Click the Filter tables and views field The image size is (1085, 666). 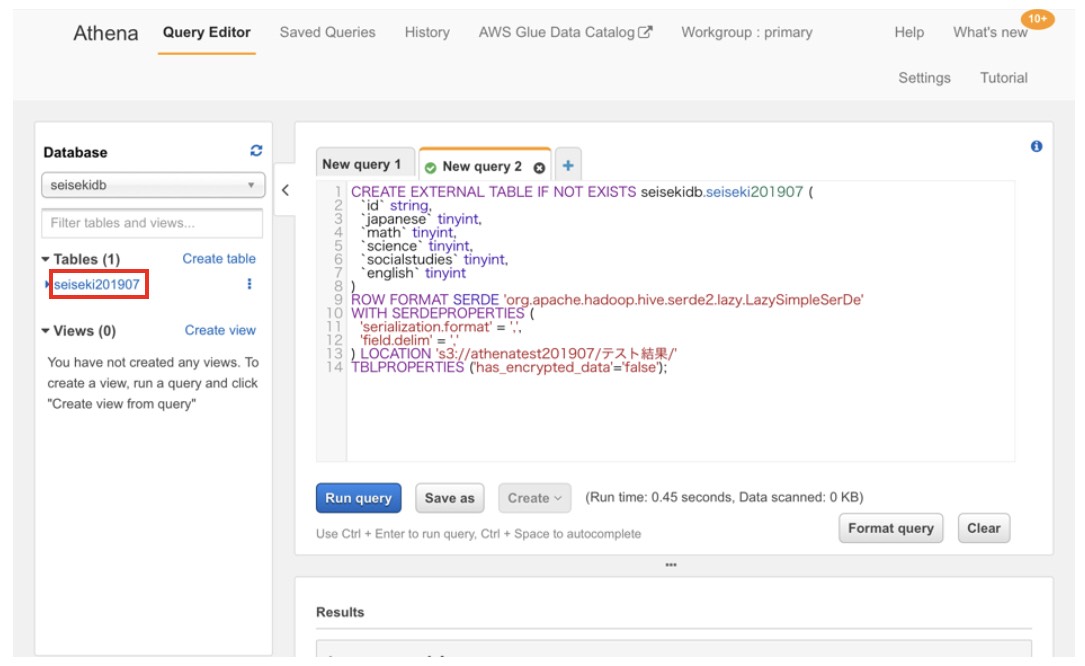point(152,223)
